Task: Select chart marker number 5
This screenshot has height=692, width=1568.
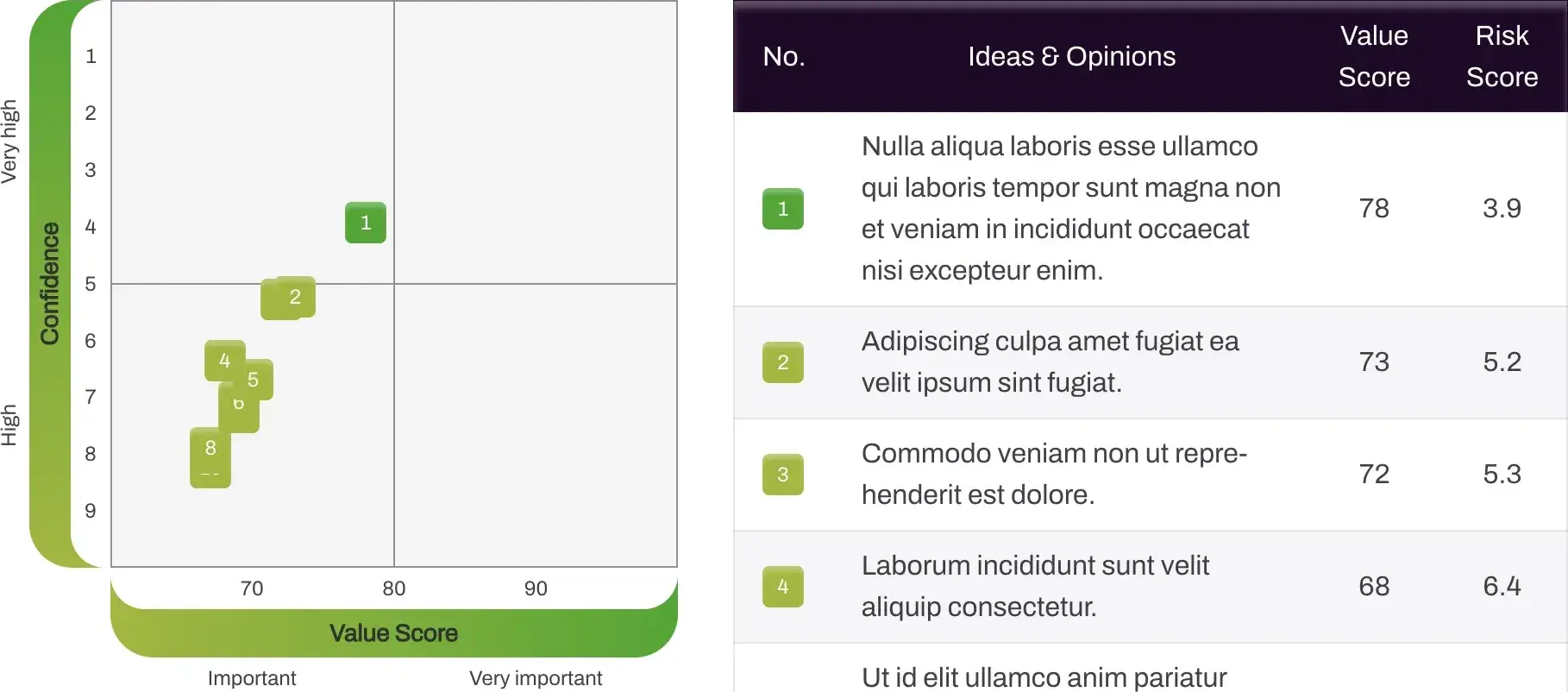Action: 254,379
